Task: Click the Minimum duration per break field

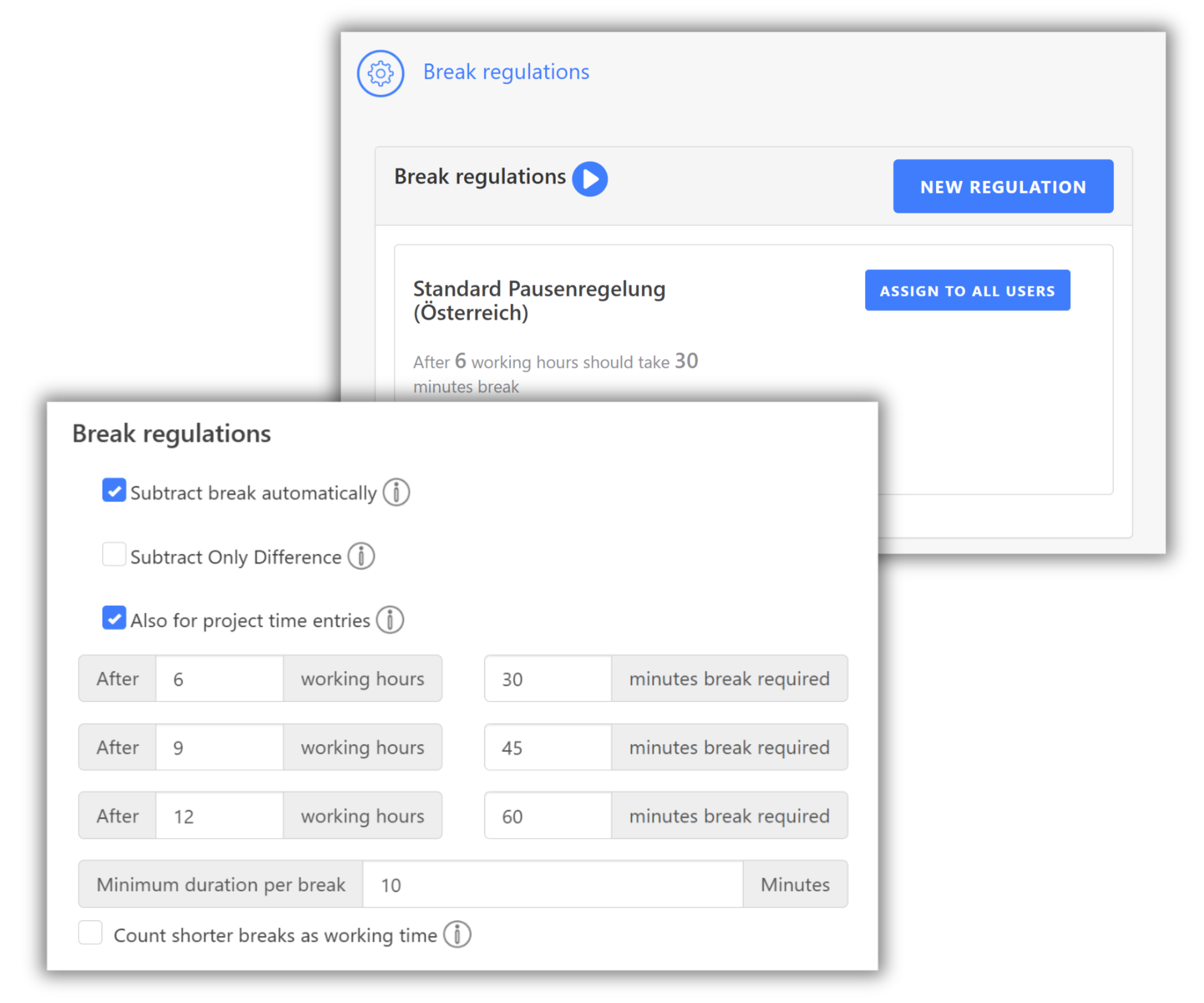Action: point(552,884)
